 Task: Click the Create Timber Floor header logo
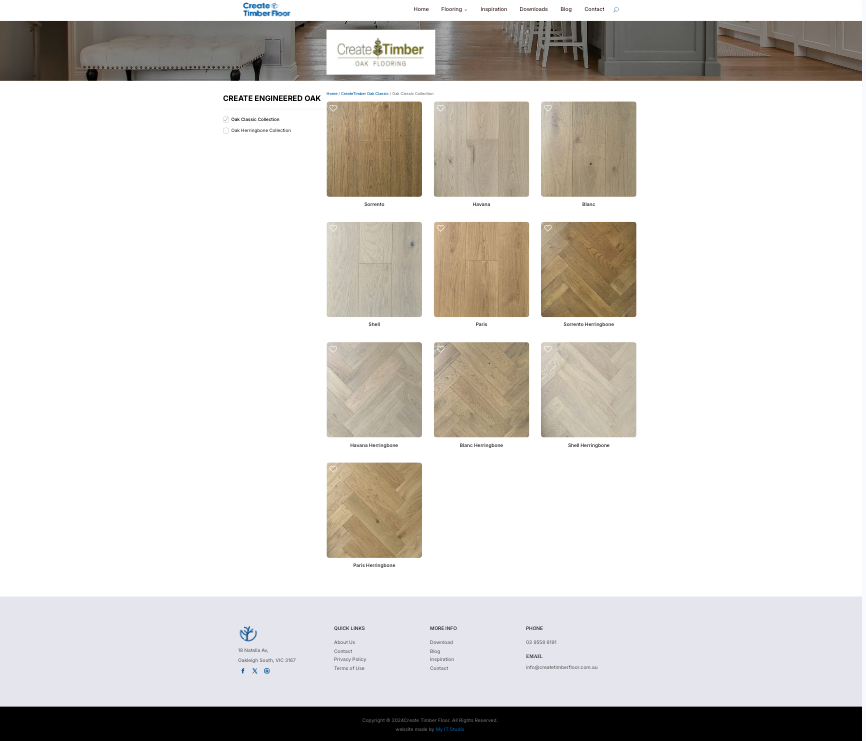click(x=266, y=9)
